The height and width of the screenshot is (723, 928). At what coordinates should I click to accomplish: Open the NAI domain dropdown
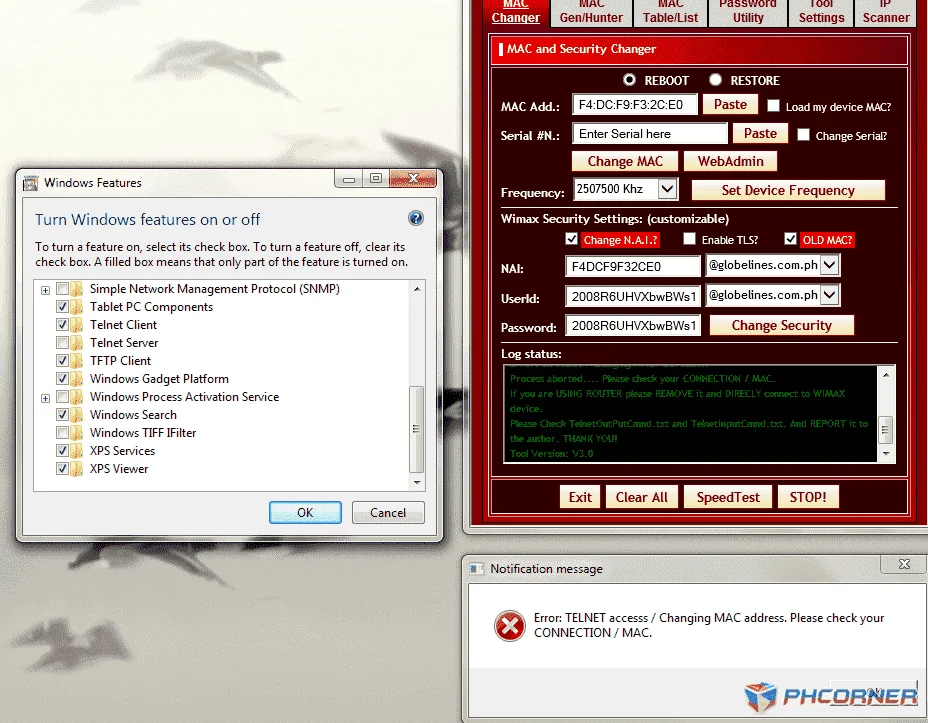[x=830, y=265]
